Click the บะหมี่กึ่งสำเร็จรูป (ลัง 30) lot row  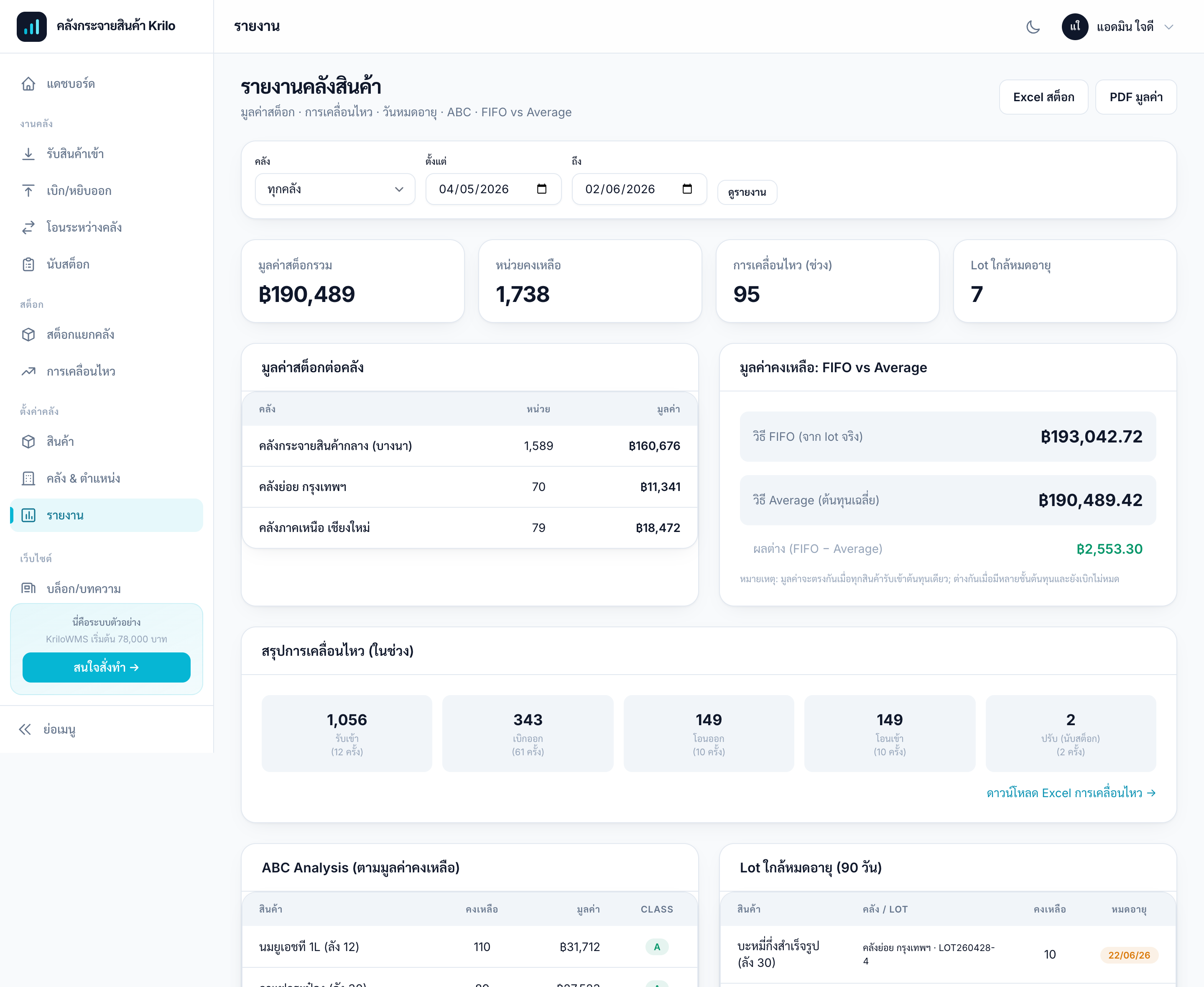tap(948, 955)
